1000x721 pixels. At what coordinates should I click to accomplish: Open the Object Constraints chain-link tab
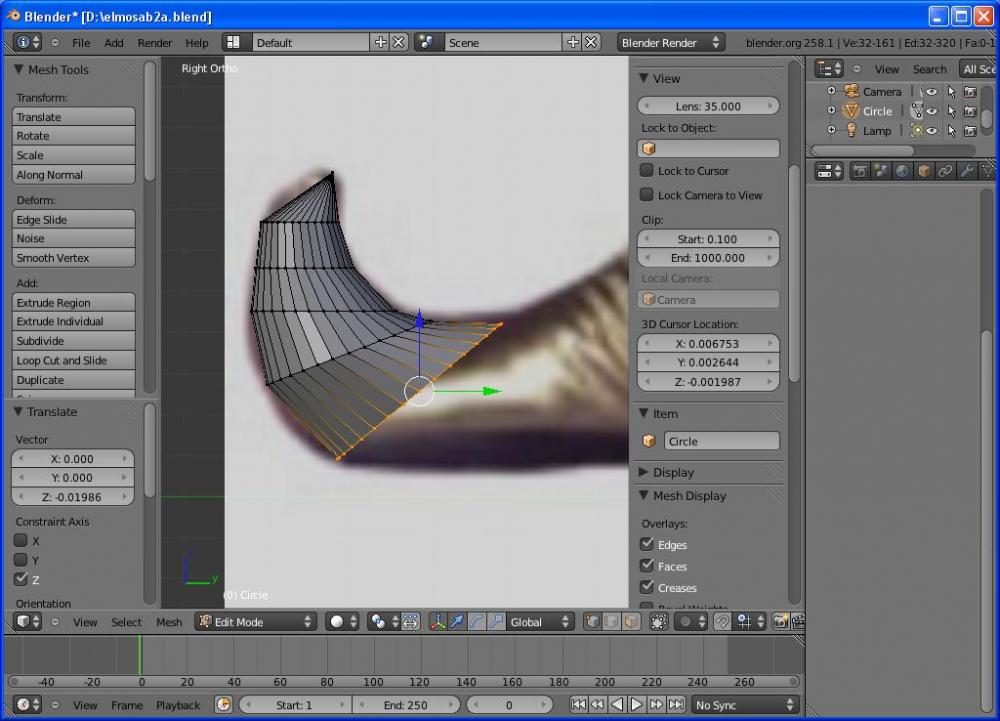coord(945,171)
